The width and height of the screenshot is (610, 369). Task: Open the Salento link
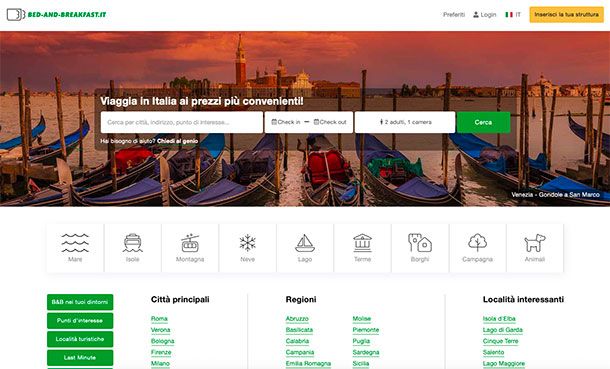click(493, 353)
